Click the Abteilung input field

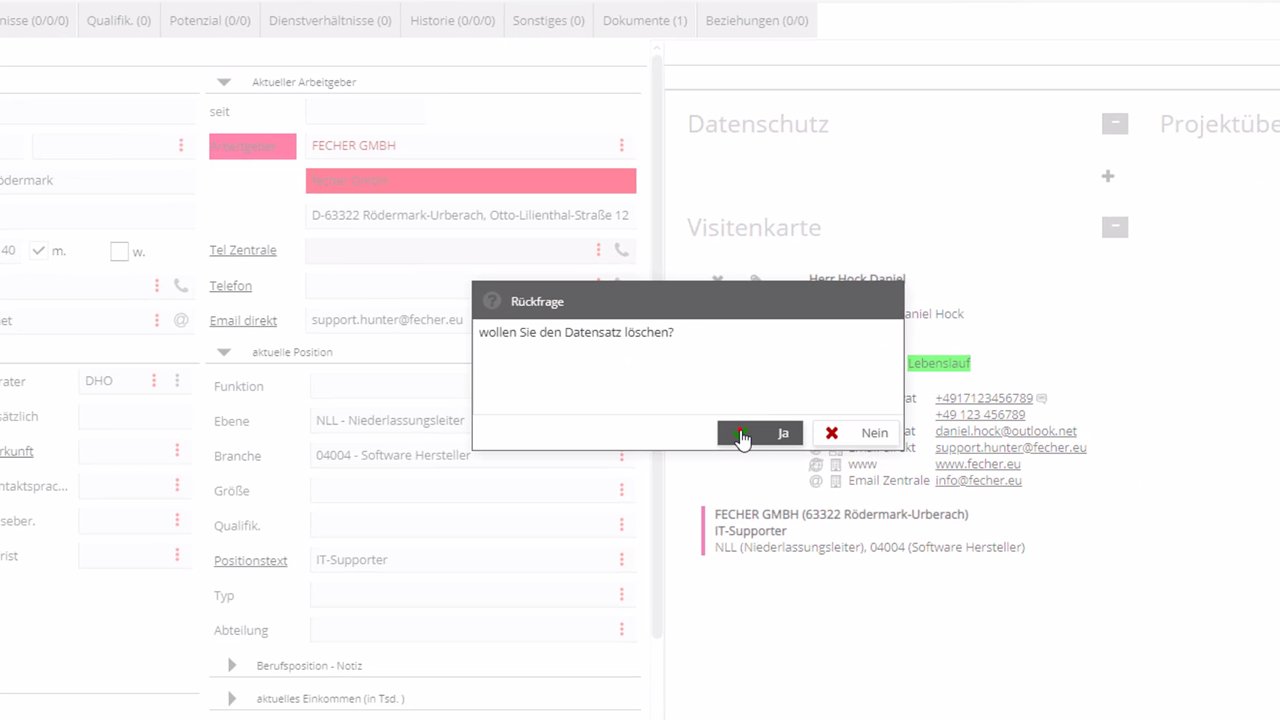pos(471,630)
